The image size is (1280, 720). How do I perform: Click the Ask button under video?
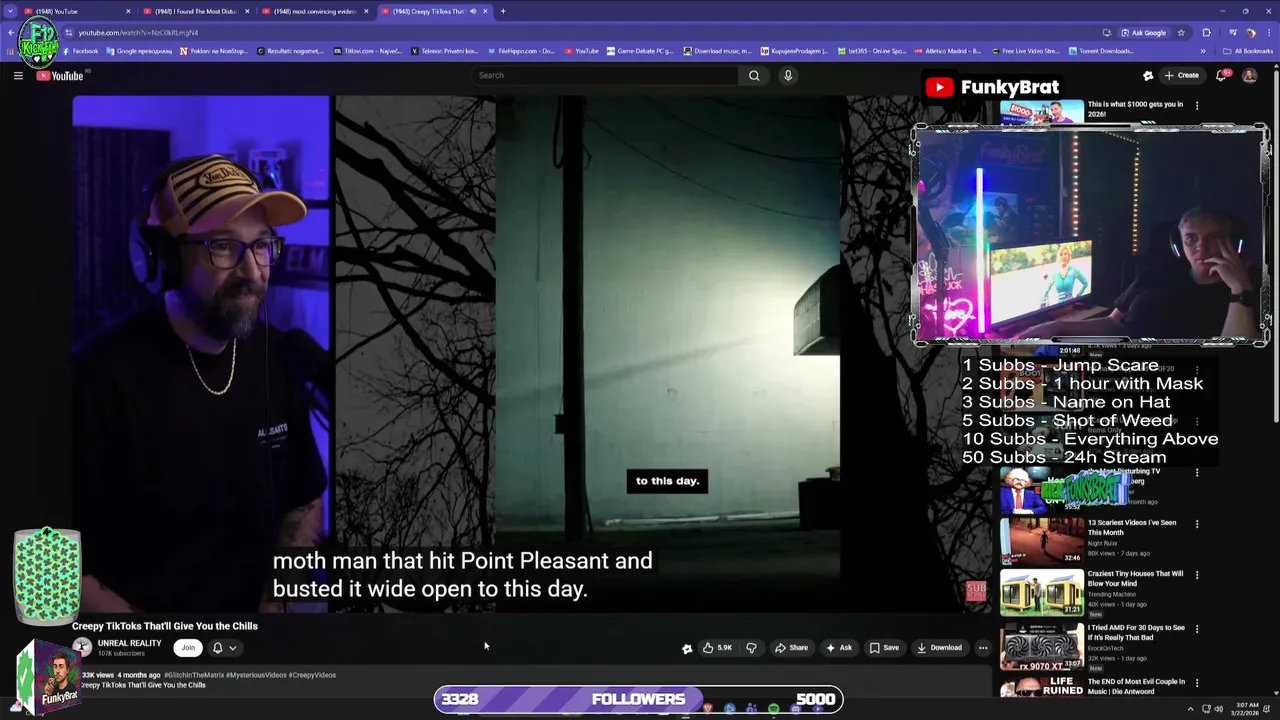(838, 648)
